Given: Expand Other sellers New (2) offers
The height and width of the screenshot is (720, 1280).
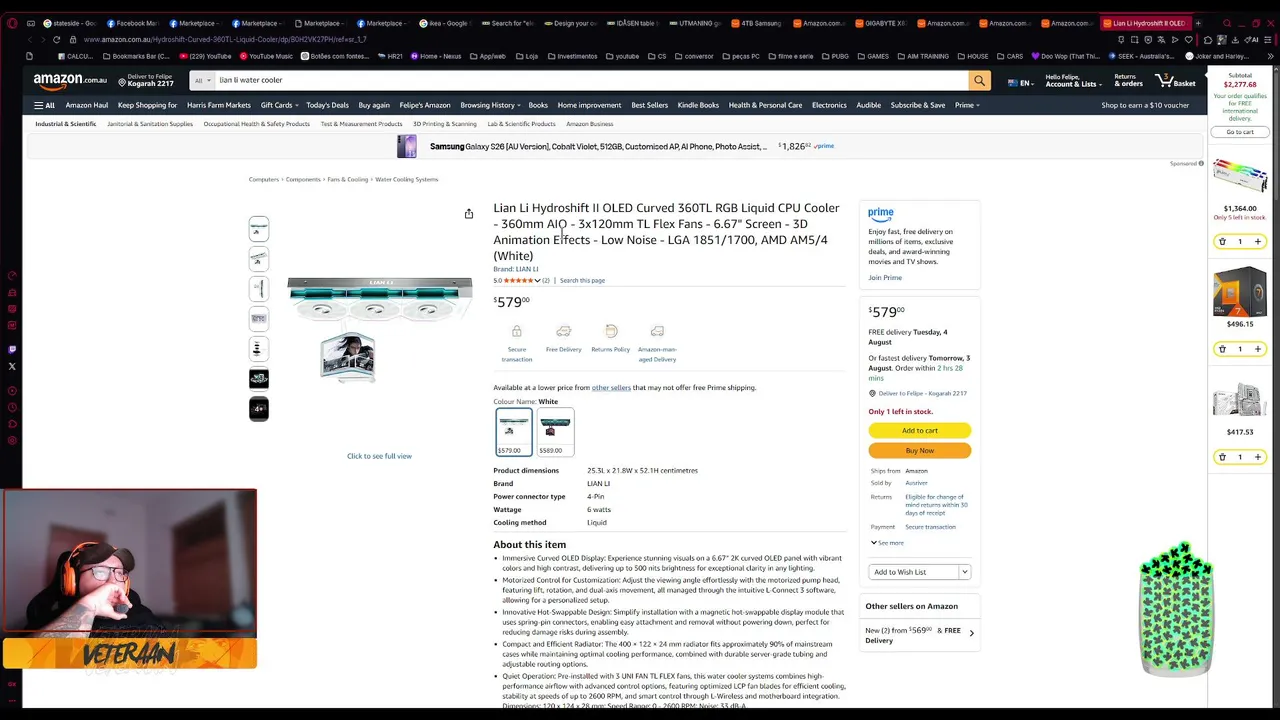Looking at the screenshot, I should [920, 634].
